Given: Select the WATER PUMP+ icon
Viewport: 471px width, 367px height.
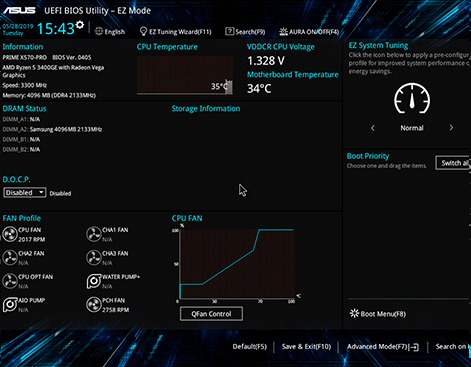Looking at the screenshot, I should tap(94, 281).
